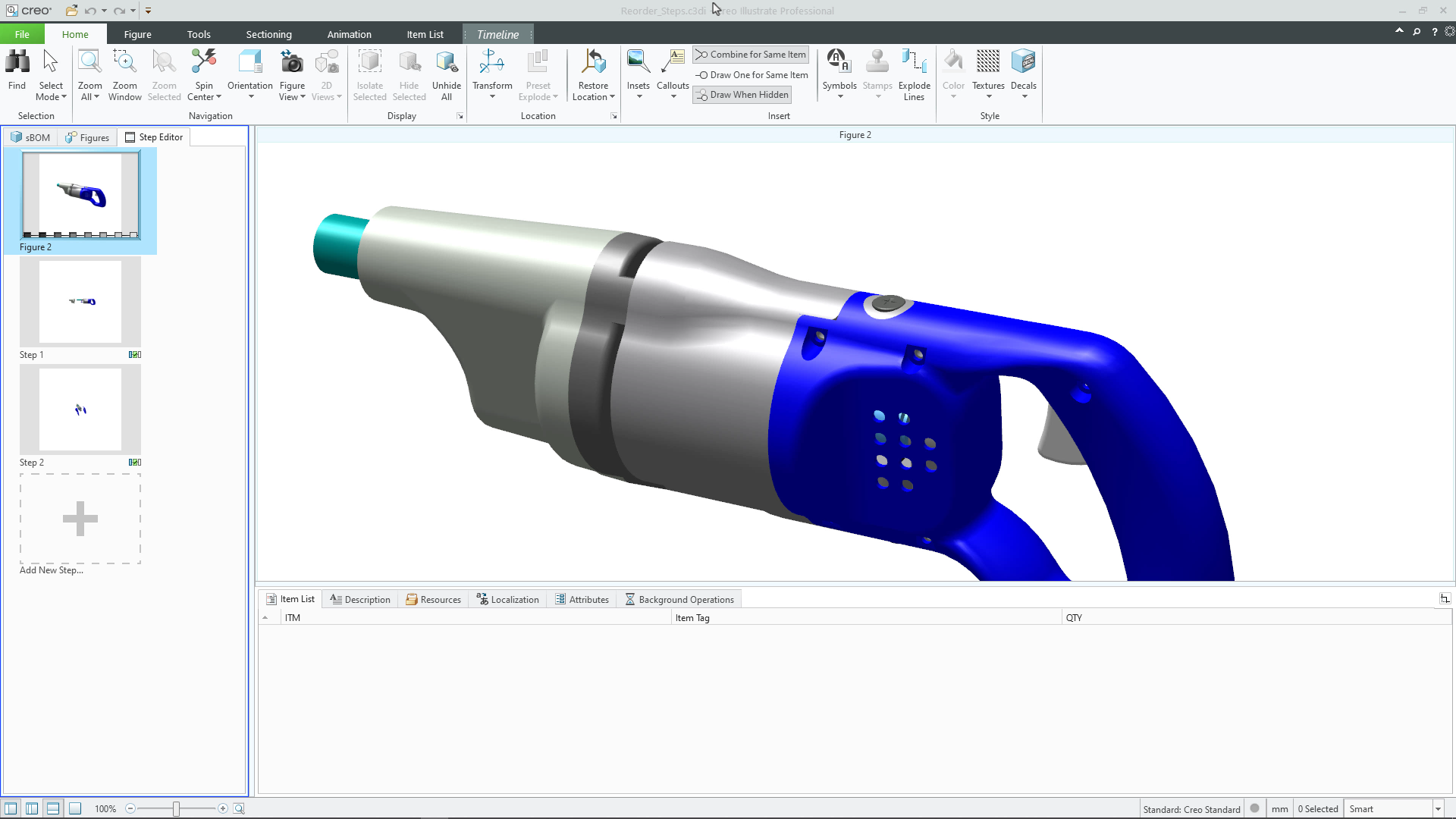Select the Step 2 thumbnail

[80, 409]
